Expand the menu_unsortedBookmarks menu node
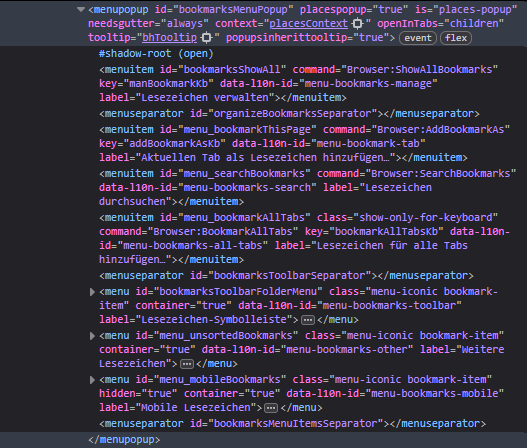The width and height of the screenshot is (527, 448). click(x=92, y=336)
